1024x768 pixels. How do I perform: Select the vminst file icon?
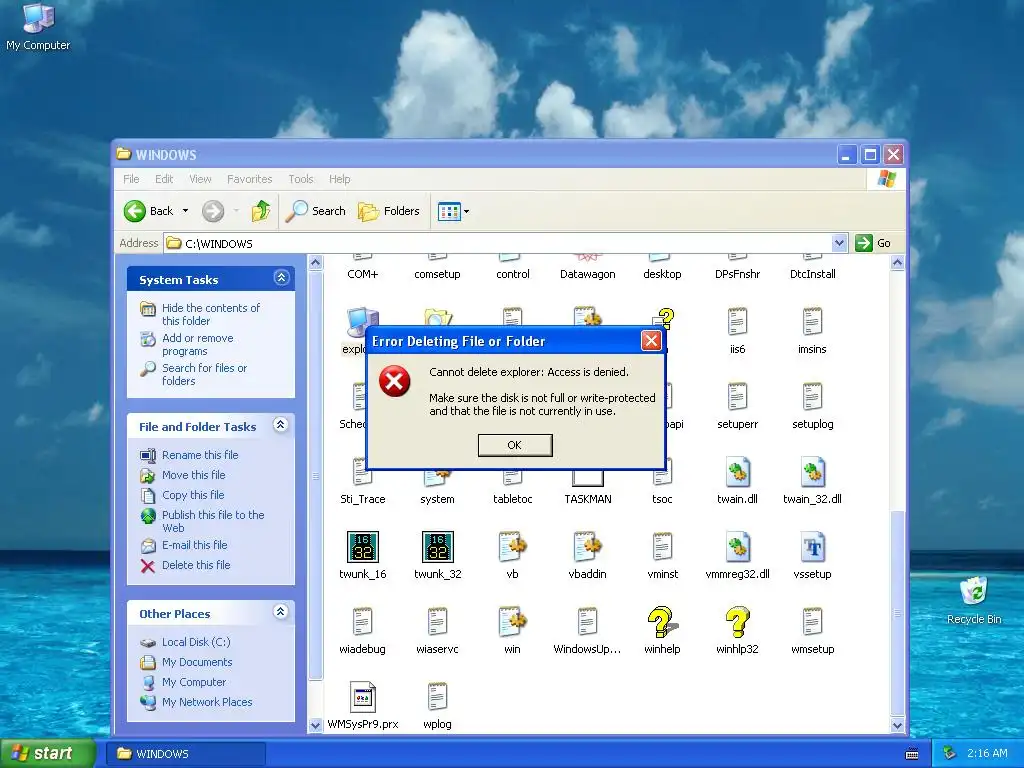pyautogui.click(x=662, y=547)
